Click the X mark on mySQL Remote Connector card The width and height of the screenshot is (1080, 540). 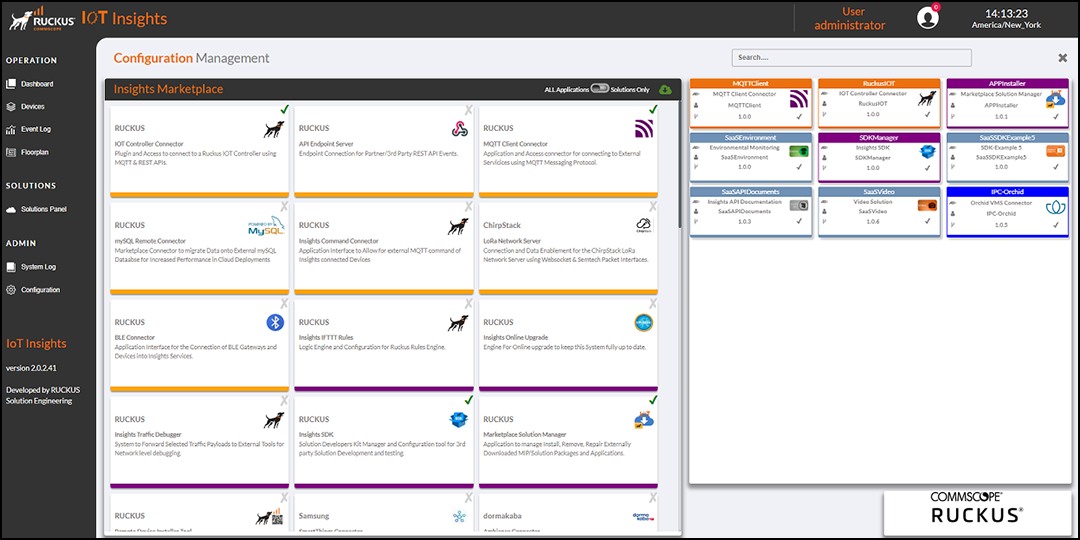point(284,206)
